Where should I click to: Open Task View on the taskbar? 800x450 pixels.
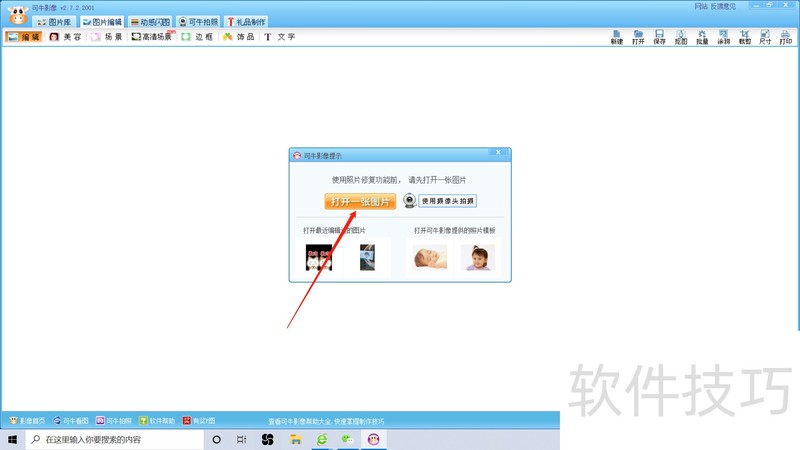pyautogui.click(x=242, y=439)
